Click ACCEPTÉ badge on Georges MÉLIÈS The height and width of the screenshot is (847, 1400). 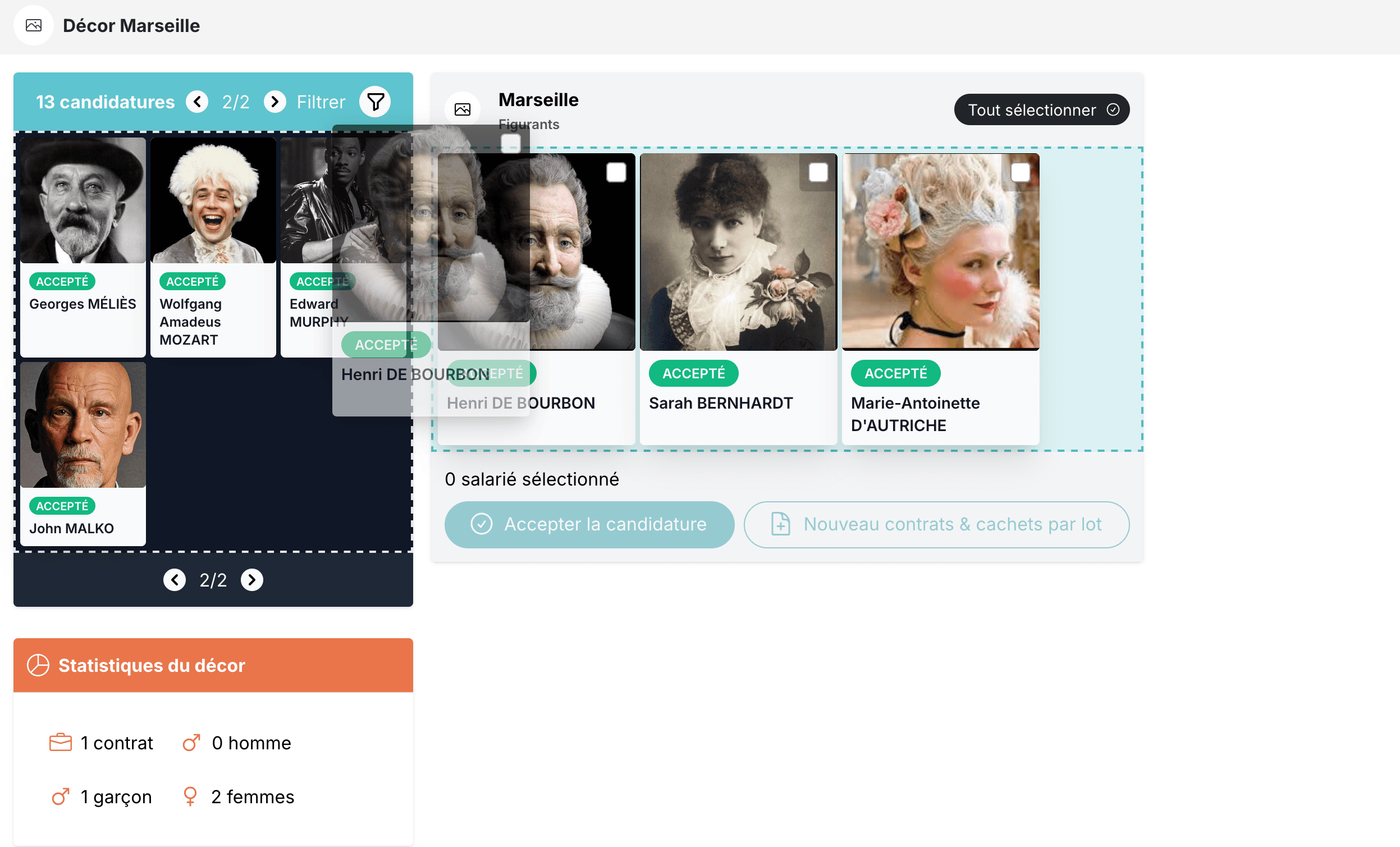62,282
